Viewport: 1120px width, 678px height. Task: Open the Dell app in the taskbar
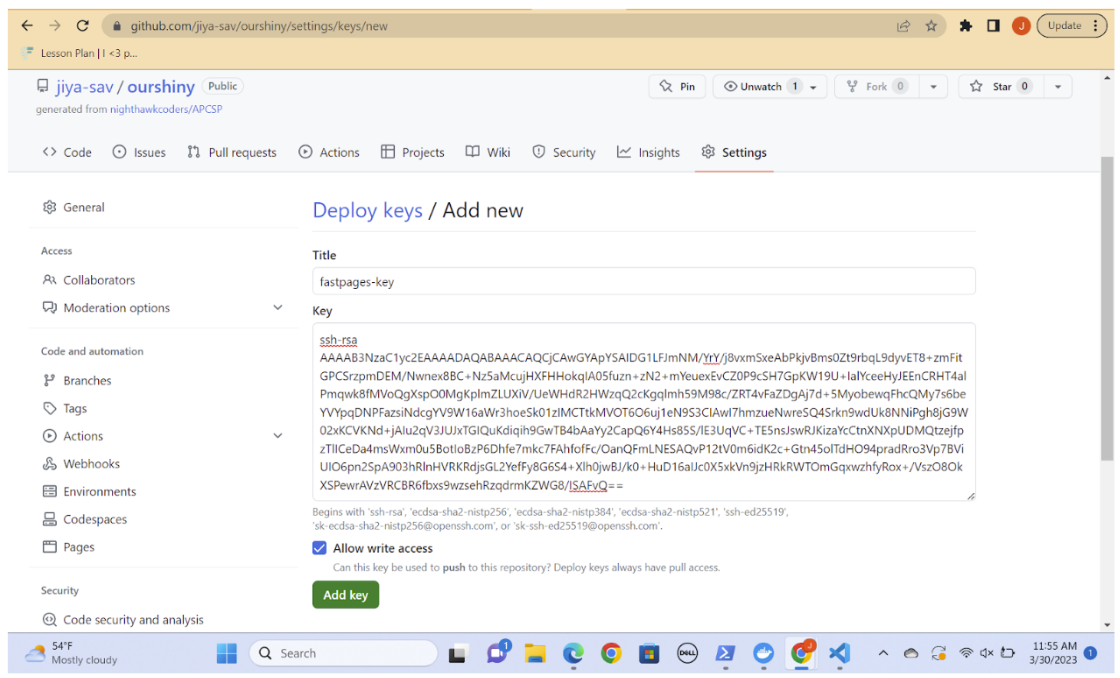coord(687,654)
